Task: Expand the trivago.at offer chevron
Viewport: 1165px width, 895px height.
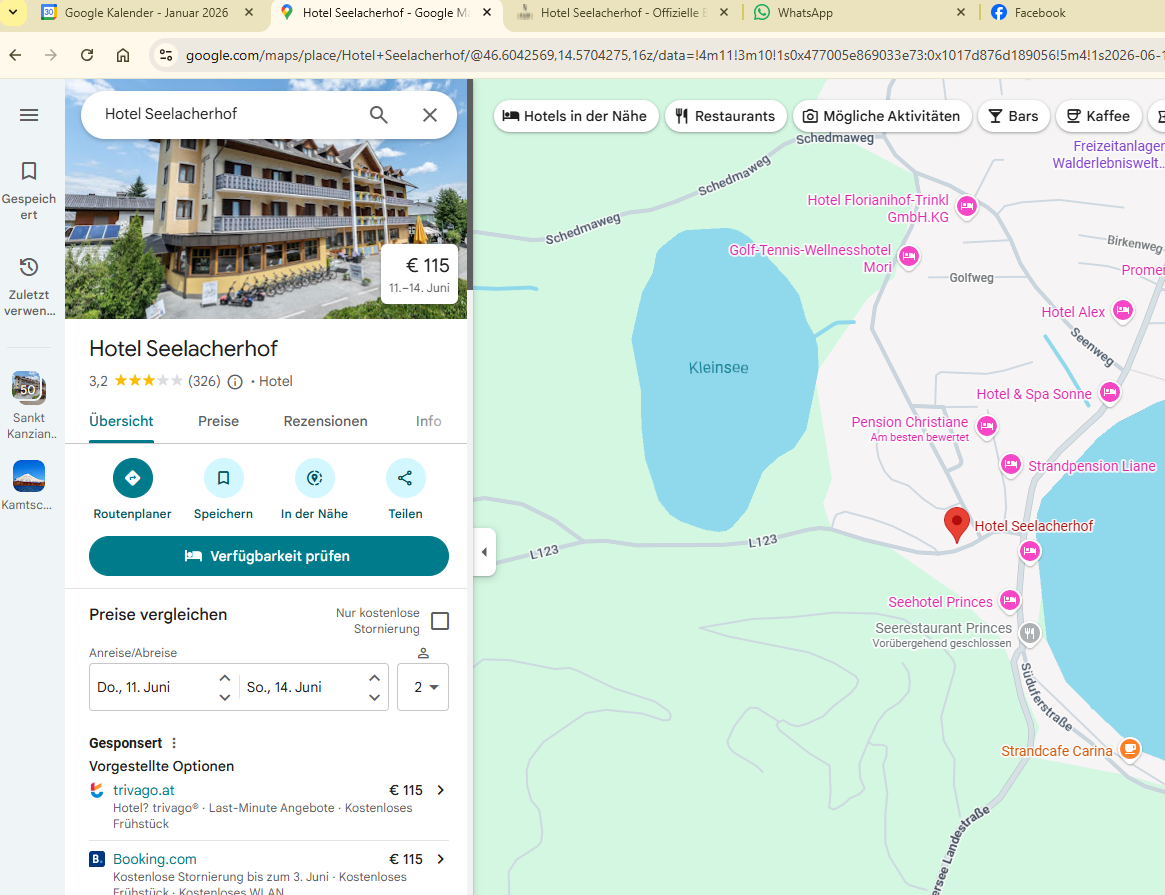Action: 441,790
